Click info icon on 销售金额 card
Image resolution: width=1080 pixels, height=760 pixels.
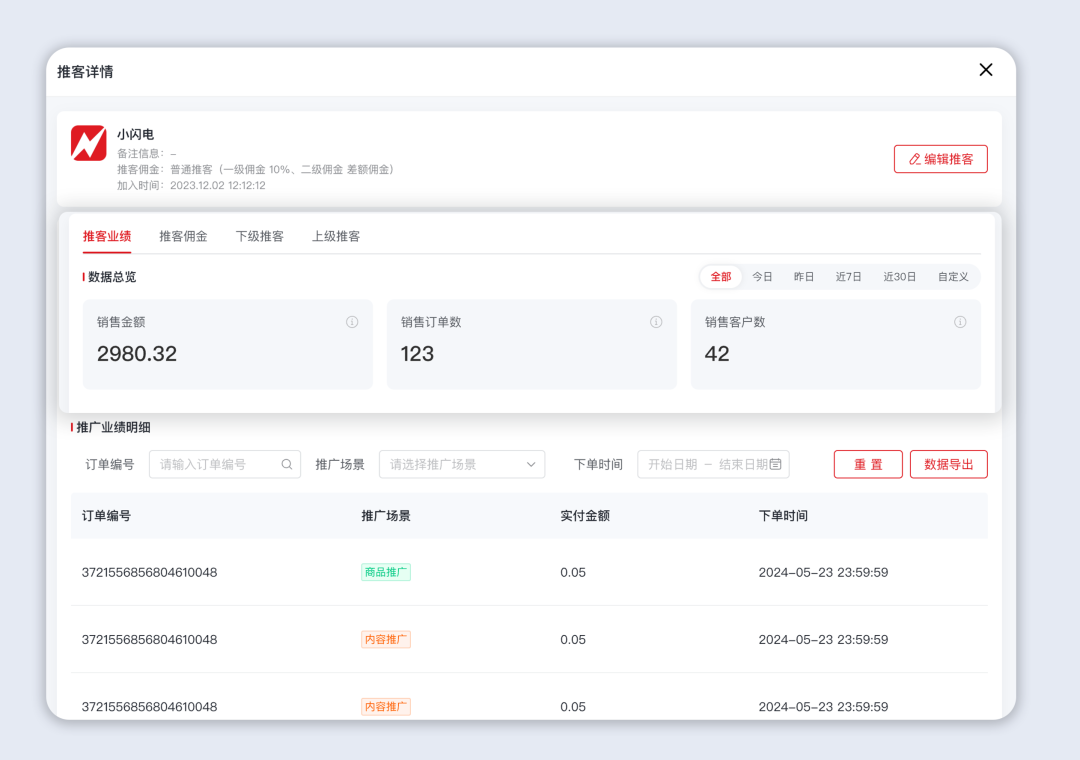[x=352, y=322]
